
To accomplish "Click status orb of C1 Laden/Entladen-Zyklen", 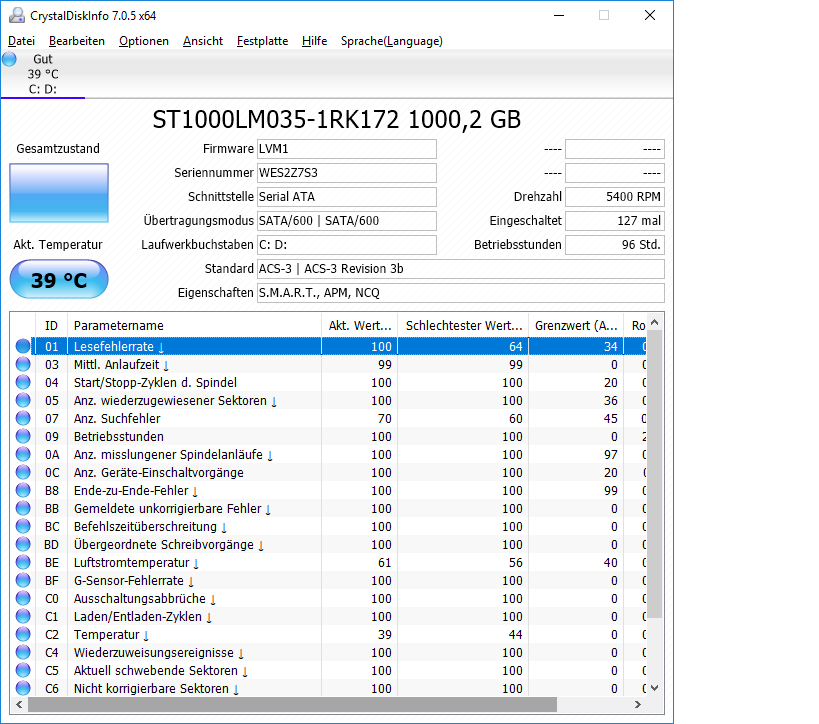I will [x=23, y=616].
